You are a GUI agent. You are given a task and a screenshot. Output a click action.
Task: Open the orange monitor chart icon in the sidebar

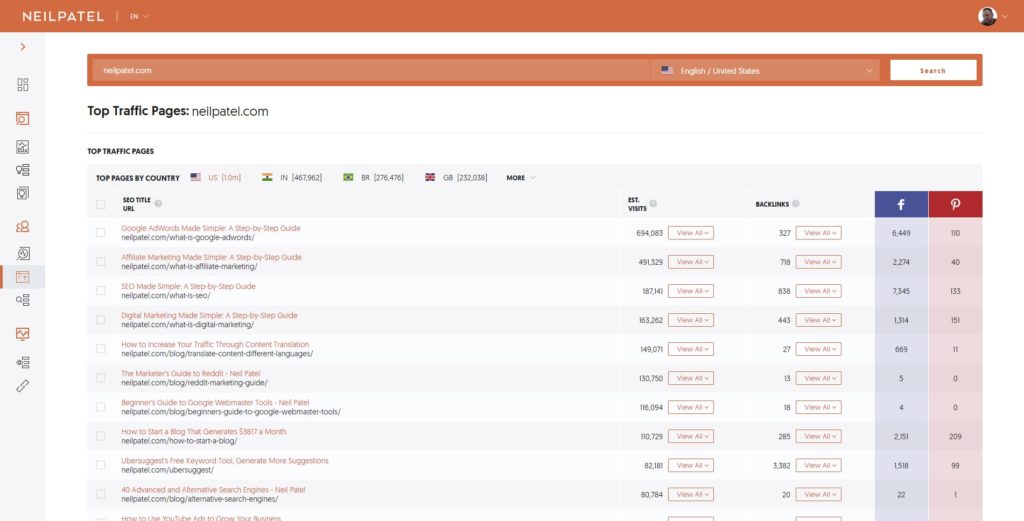(23, 334)
